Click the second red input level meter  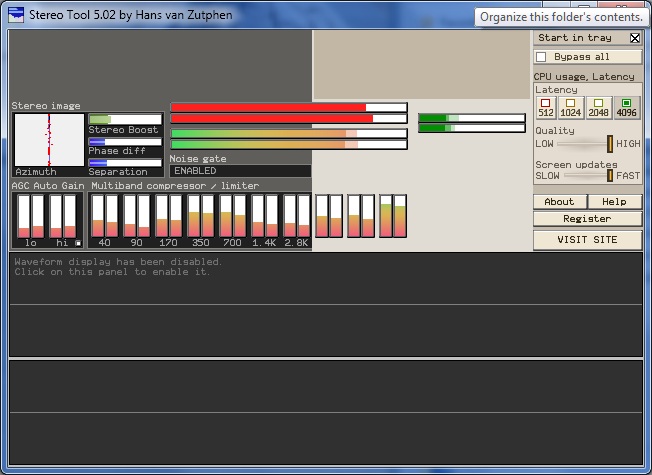(x=289, y=119)
